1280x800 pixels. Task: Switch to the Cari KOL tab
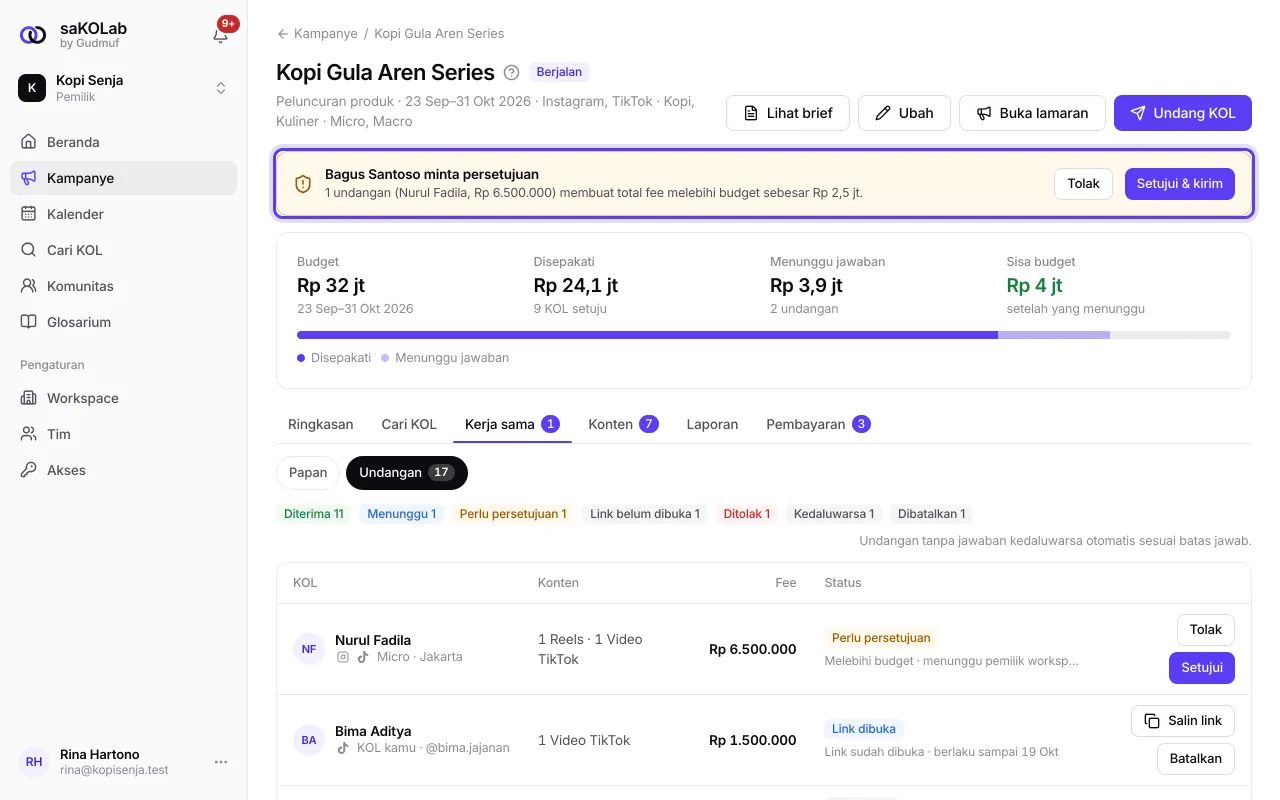point(409,424)
